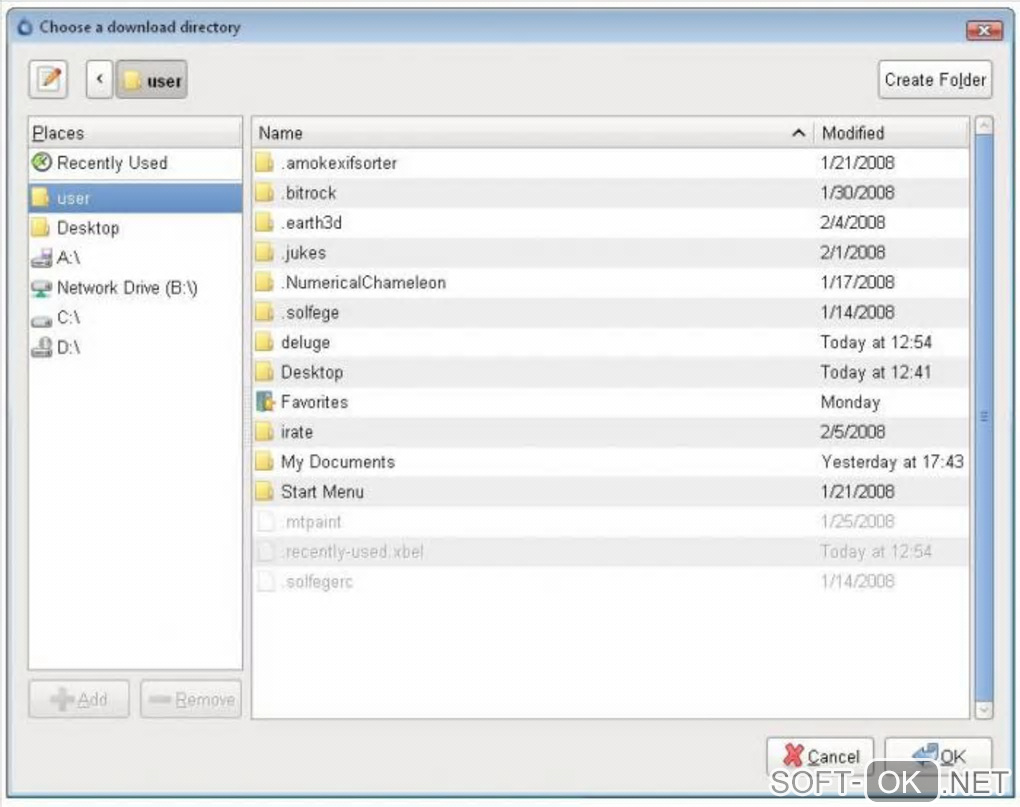Screen dimensions: 1020x807
Task: Select the 'Start Menu' name text
Action: 323,492
